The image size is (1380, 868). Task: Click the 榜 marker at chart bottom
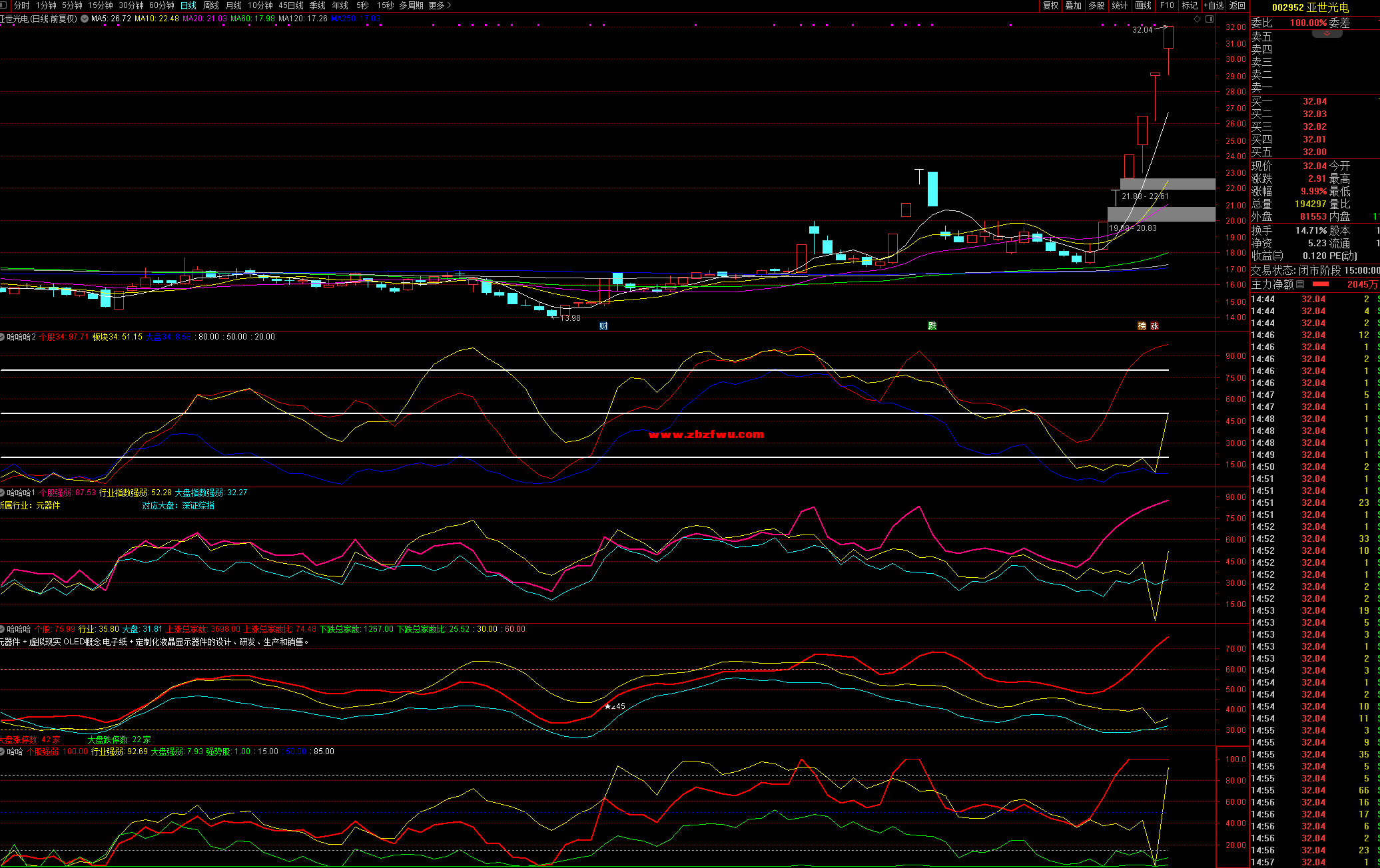1142,325
